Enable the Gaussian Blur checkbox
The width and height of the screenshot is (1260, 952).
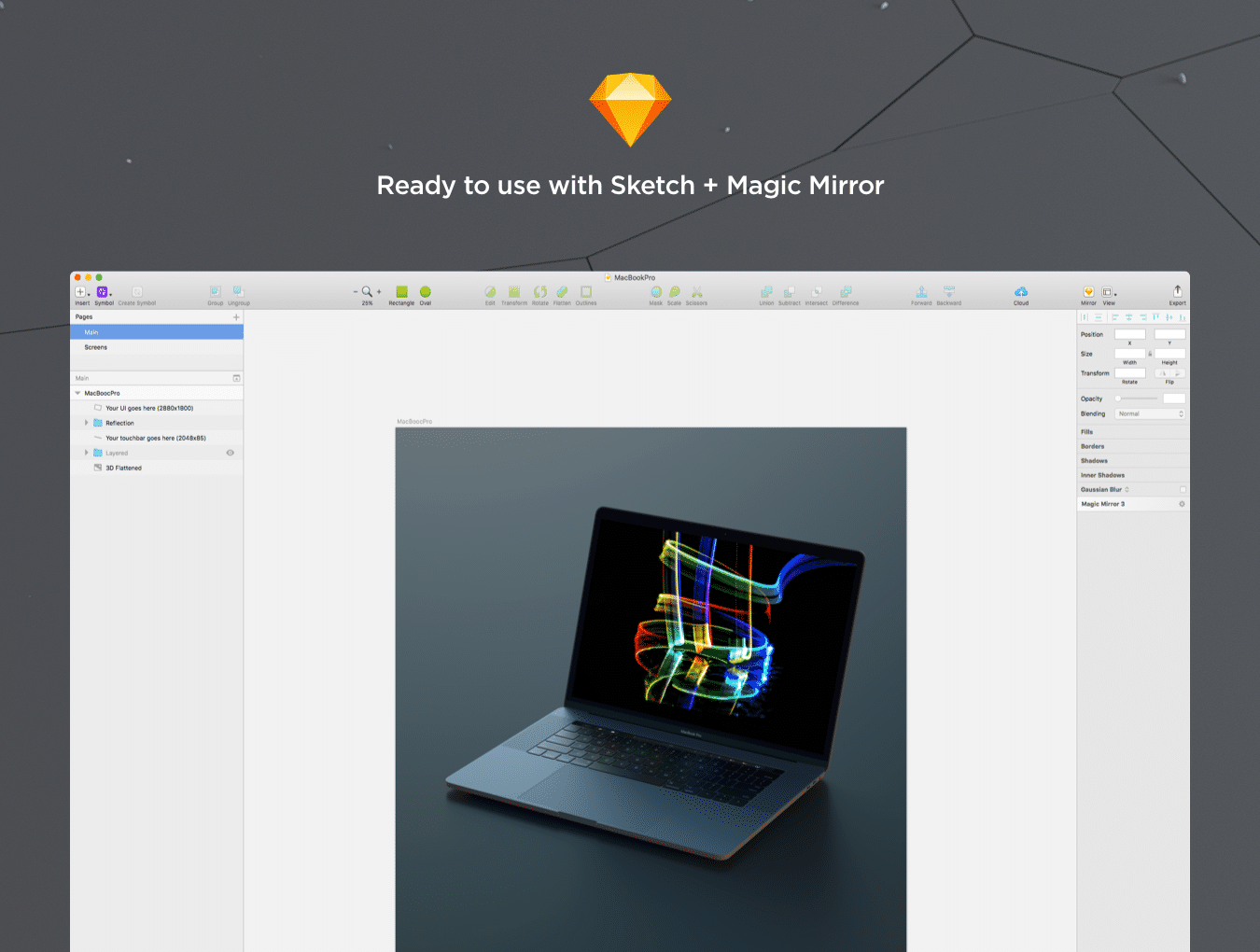point(1183,490)
